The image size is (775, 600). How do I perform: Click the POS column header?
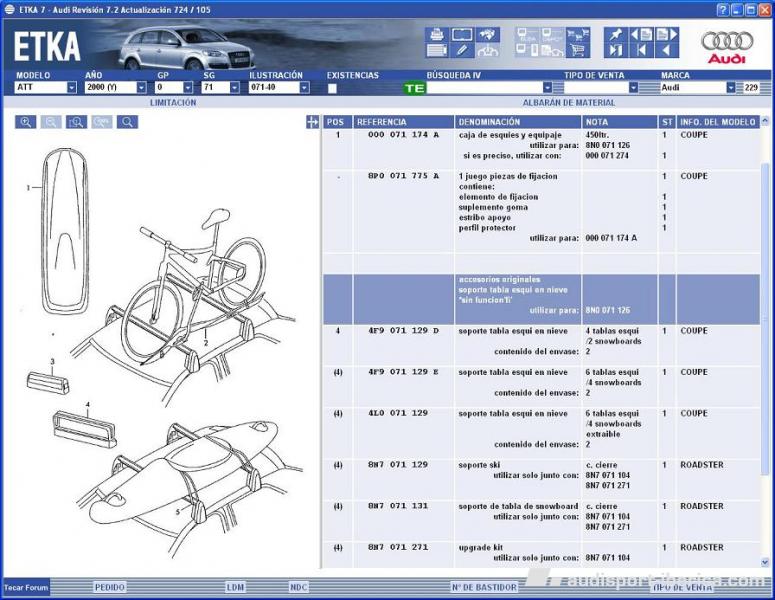[x=338, y=122]
